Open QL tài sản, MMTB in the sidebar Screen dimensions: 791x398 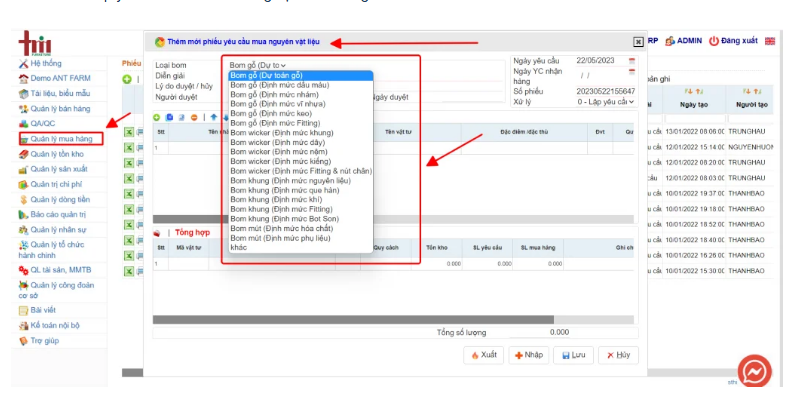61,270
